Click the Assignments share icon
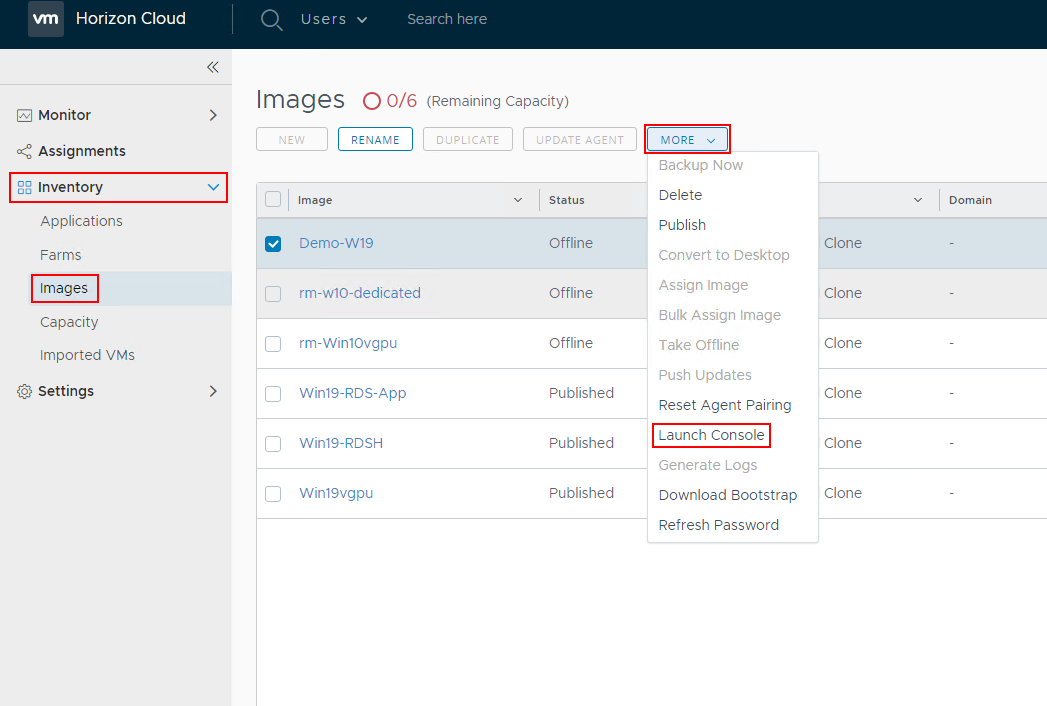The image size is (1047, 706). click(x=24, y=151)
